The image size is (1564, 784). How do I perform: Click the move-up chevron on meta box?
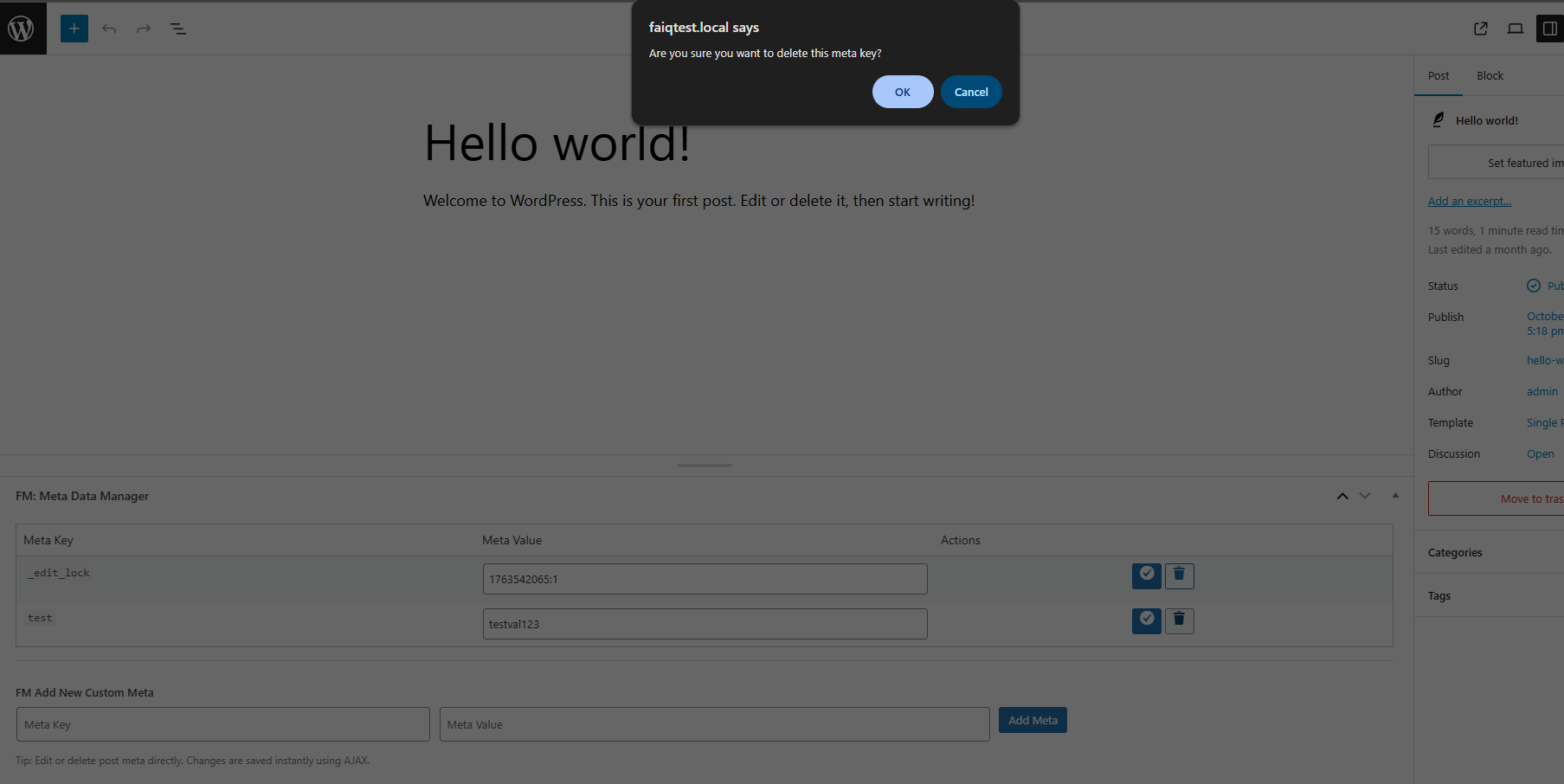tap(1342, 495)
